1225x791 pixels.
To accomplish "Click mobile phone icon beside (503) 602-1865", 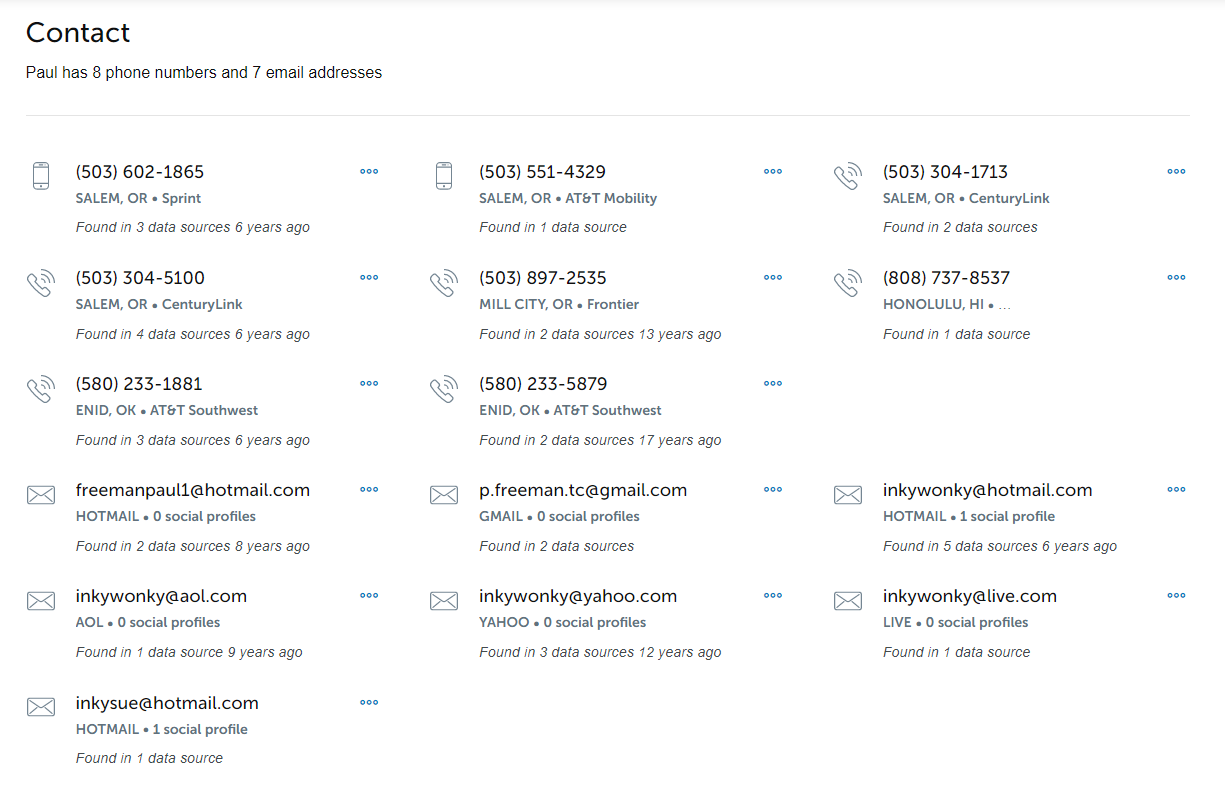I will click(41, 176).
